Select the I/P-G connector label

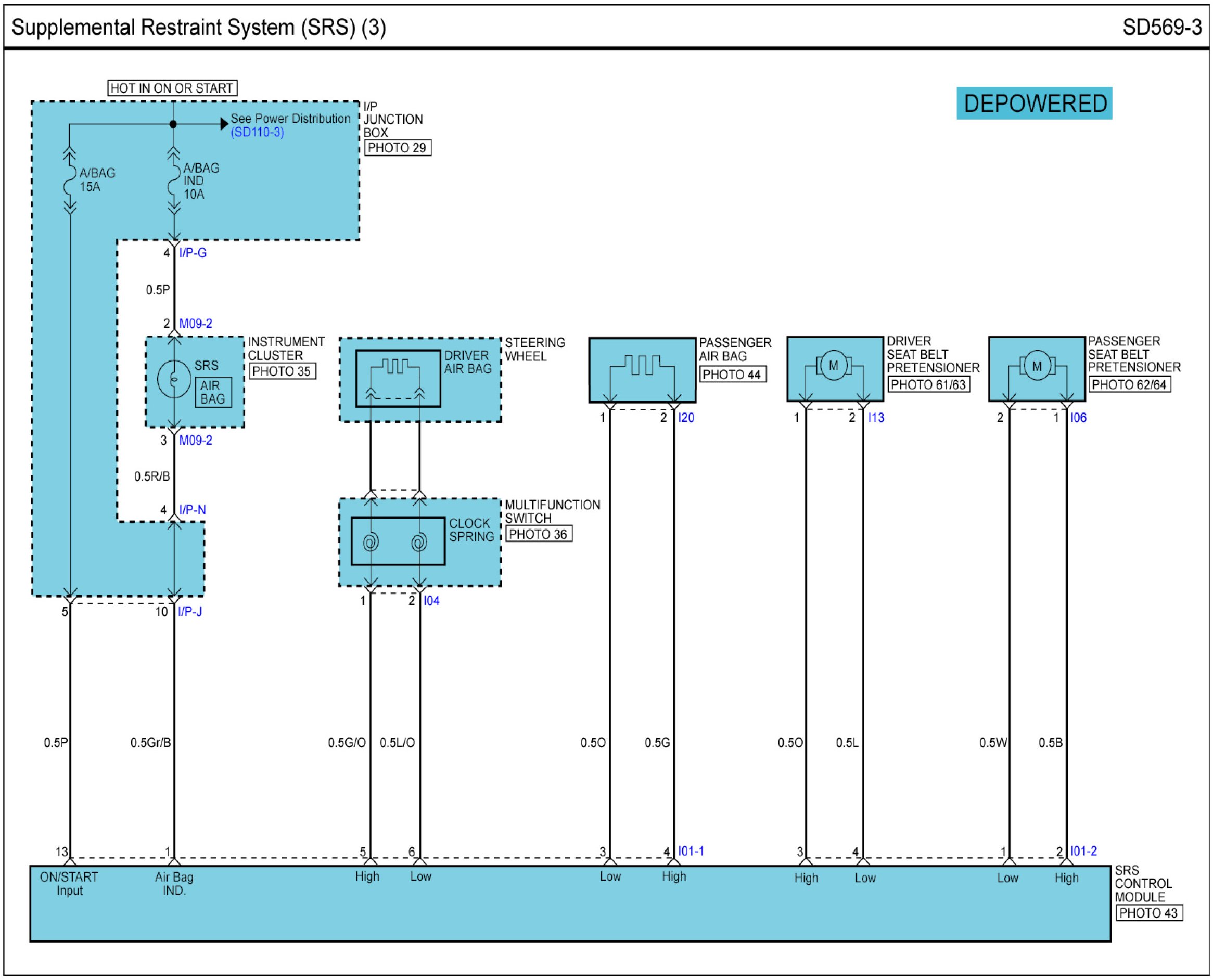tap(193, 253)
